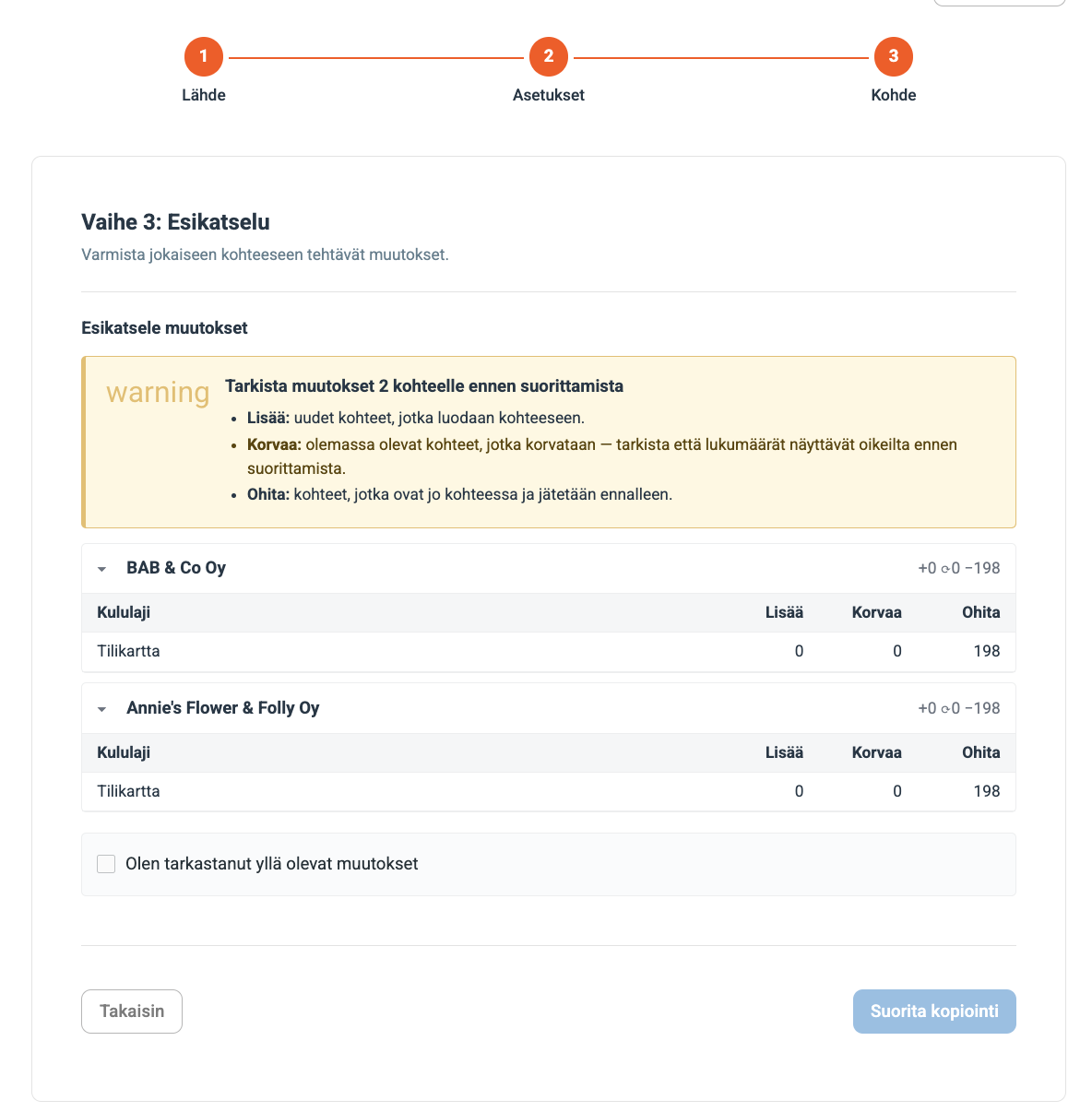Click the Takaisin button
Viewport: 1092px width, 1112px height.
pyautogui.click(x=132, y=1011)
